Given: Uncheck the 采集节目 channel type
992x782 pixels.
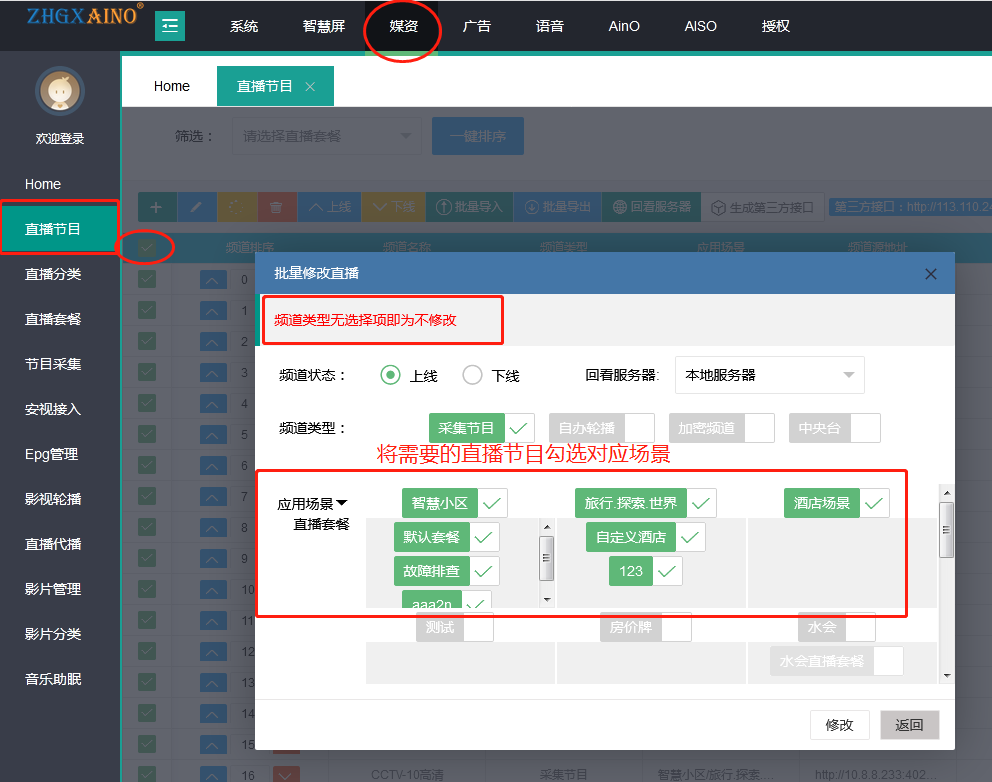Looking at the screenshot, I should tap(519, 428).
